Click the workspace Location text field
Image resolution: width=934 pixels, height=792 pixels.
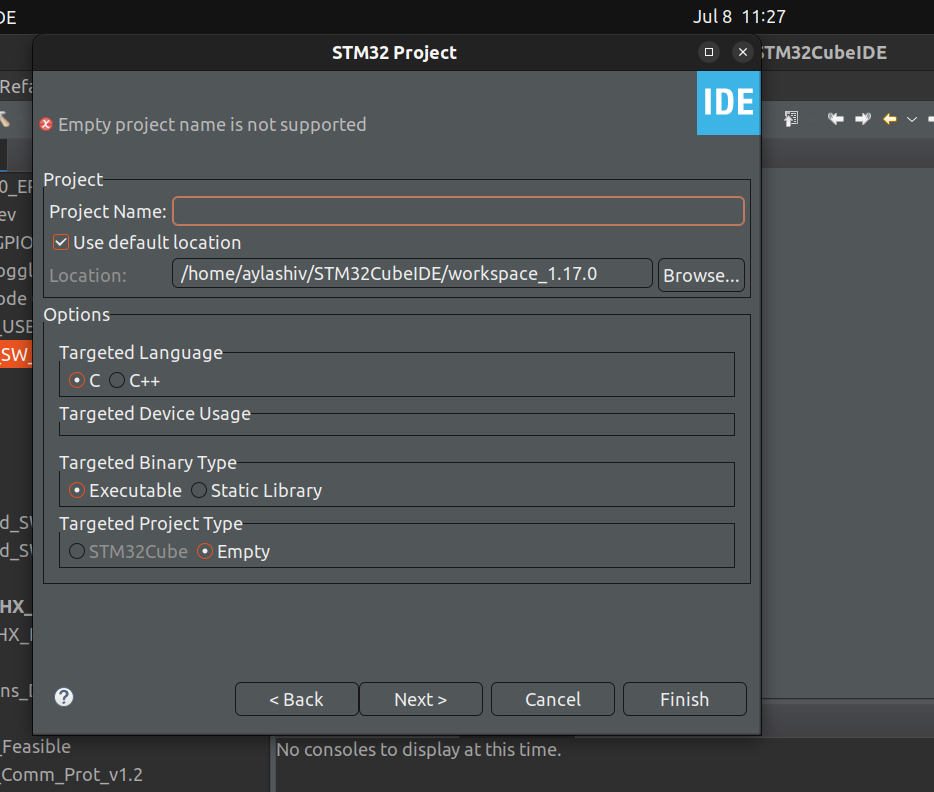[x=412, y=272]
